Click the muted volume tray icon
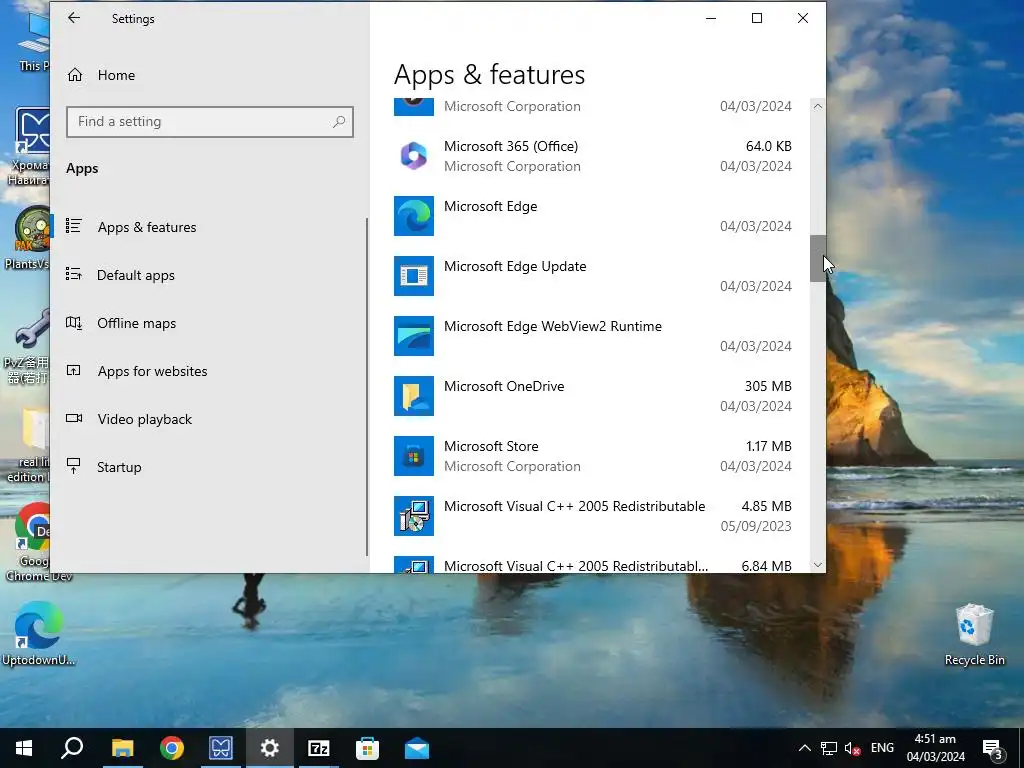 853,748
